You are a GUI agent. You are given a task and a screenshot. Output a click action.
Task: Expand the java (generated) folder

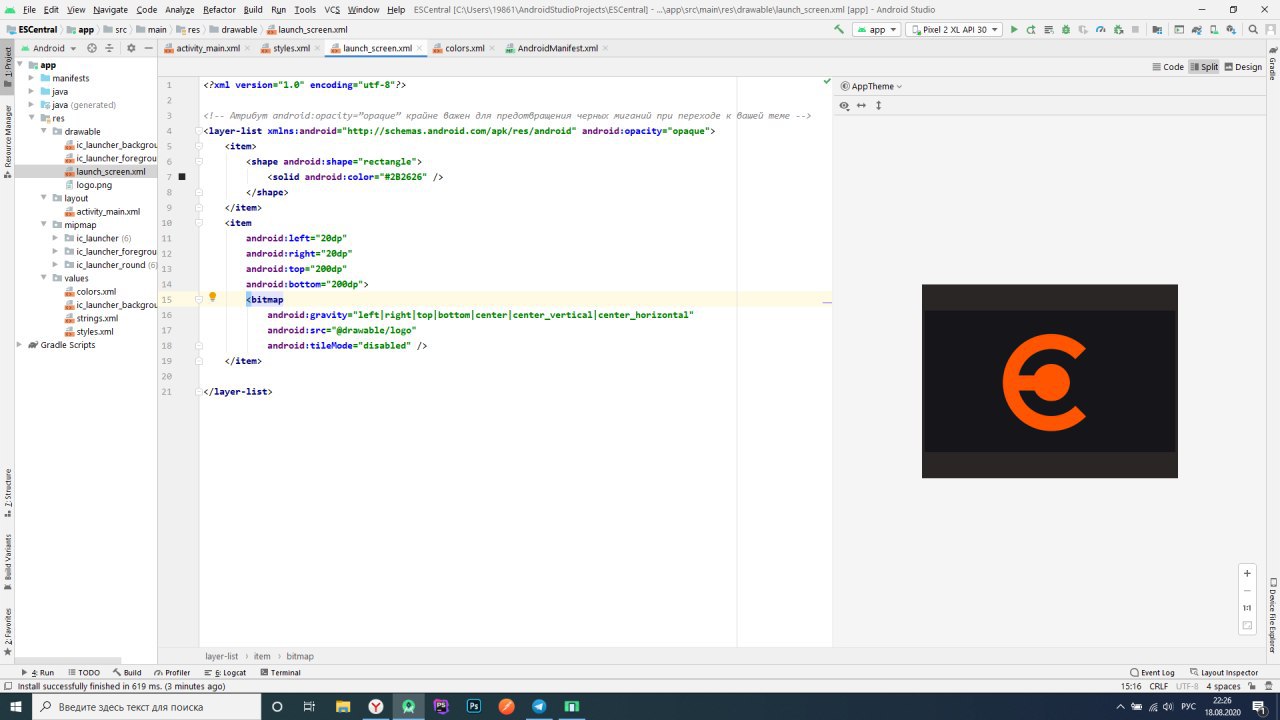tap(32, 105)
